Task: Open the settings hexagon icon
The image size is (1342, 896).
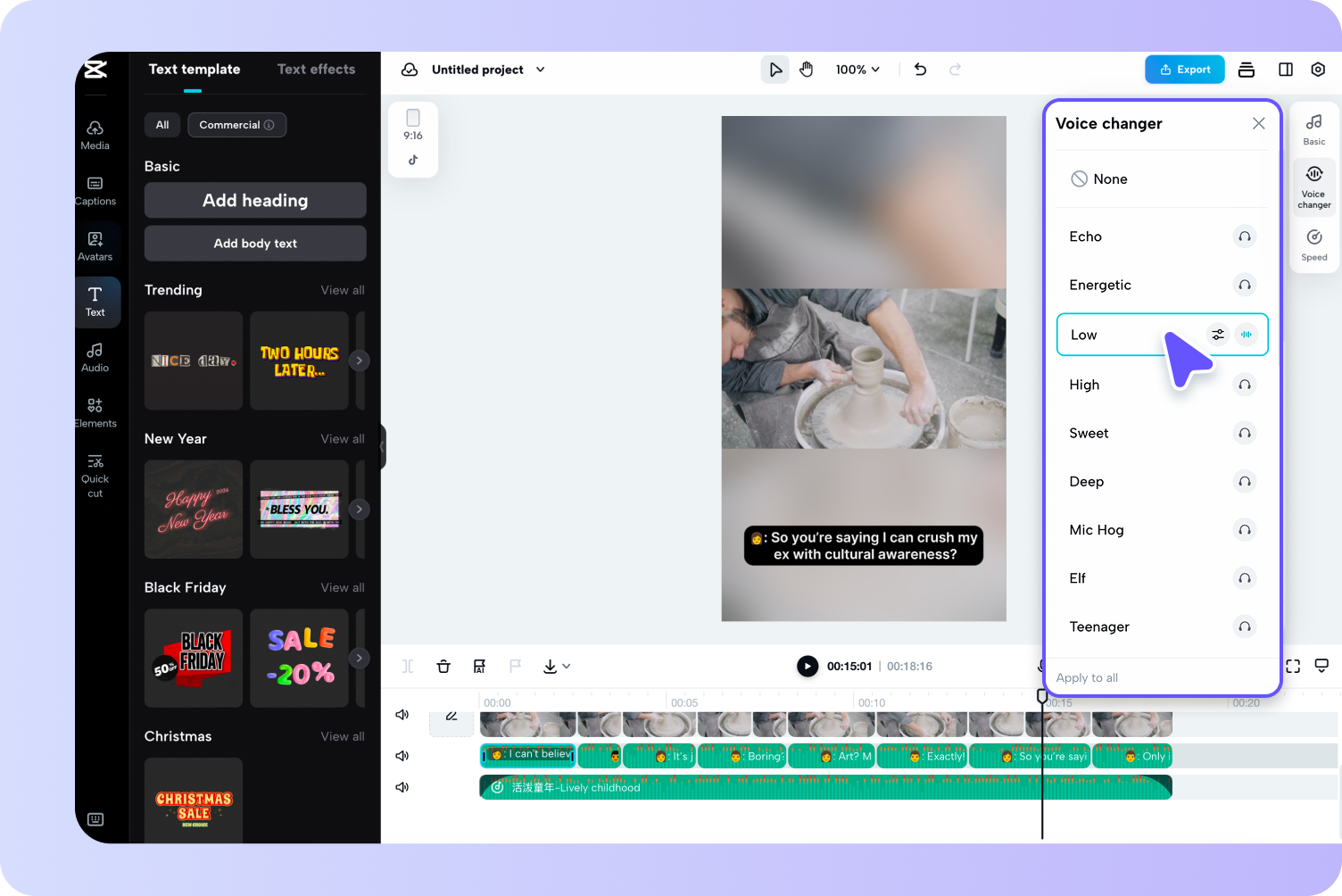Action: coord(1318,70)
